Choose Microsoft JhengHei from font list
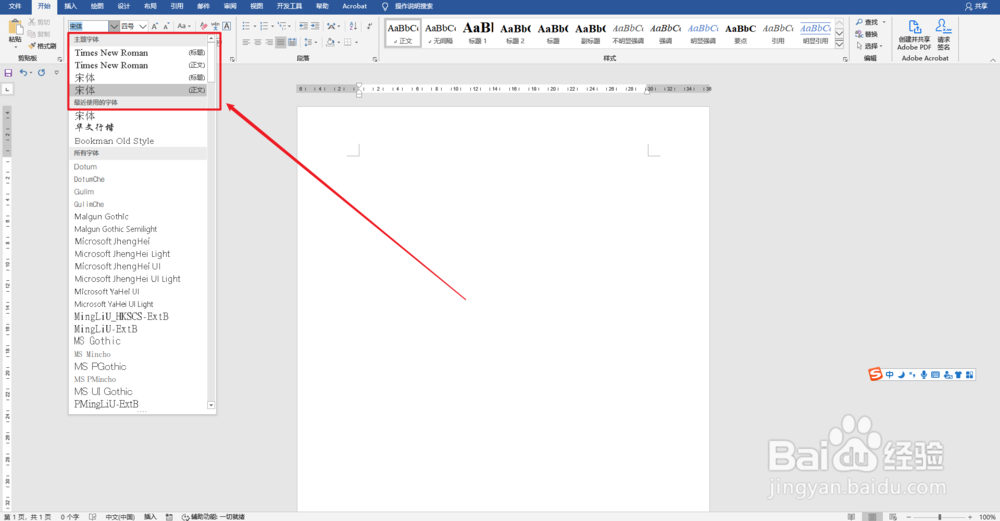 point(112,242)
